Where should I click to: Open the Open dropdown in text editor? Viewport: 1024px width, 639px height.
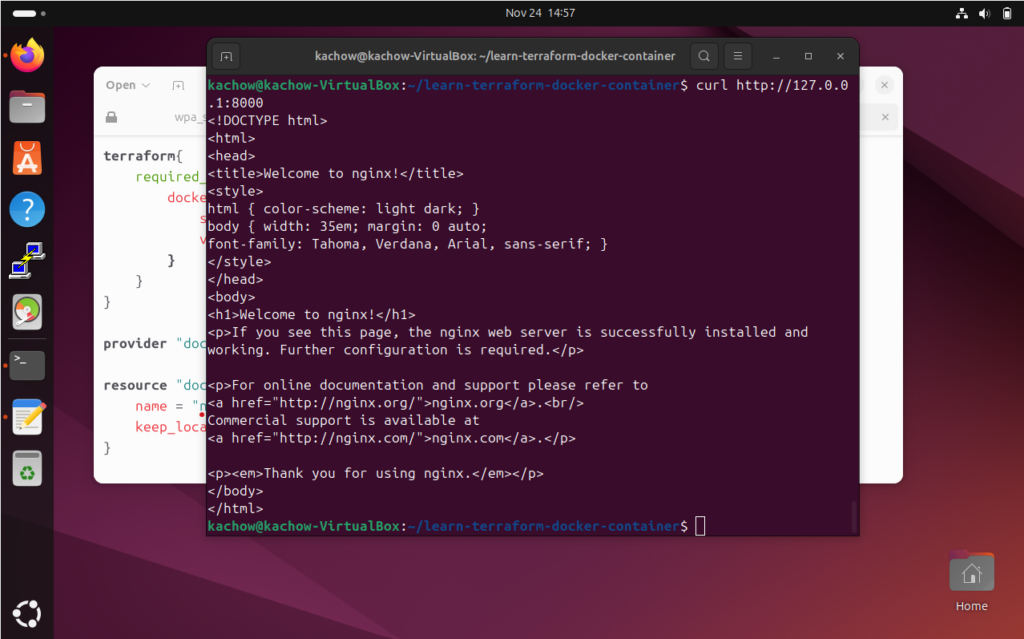(128, 85)
